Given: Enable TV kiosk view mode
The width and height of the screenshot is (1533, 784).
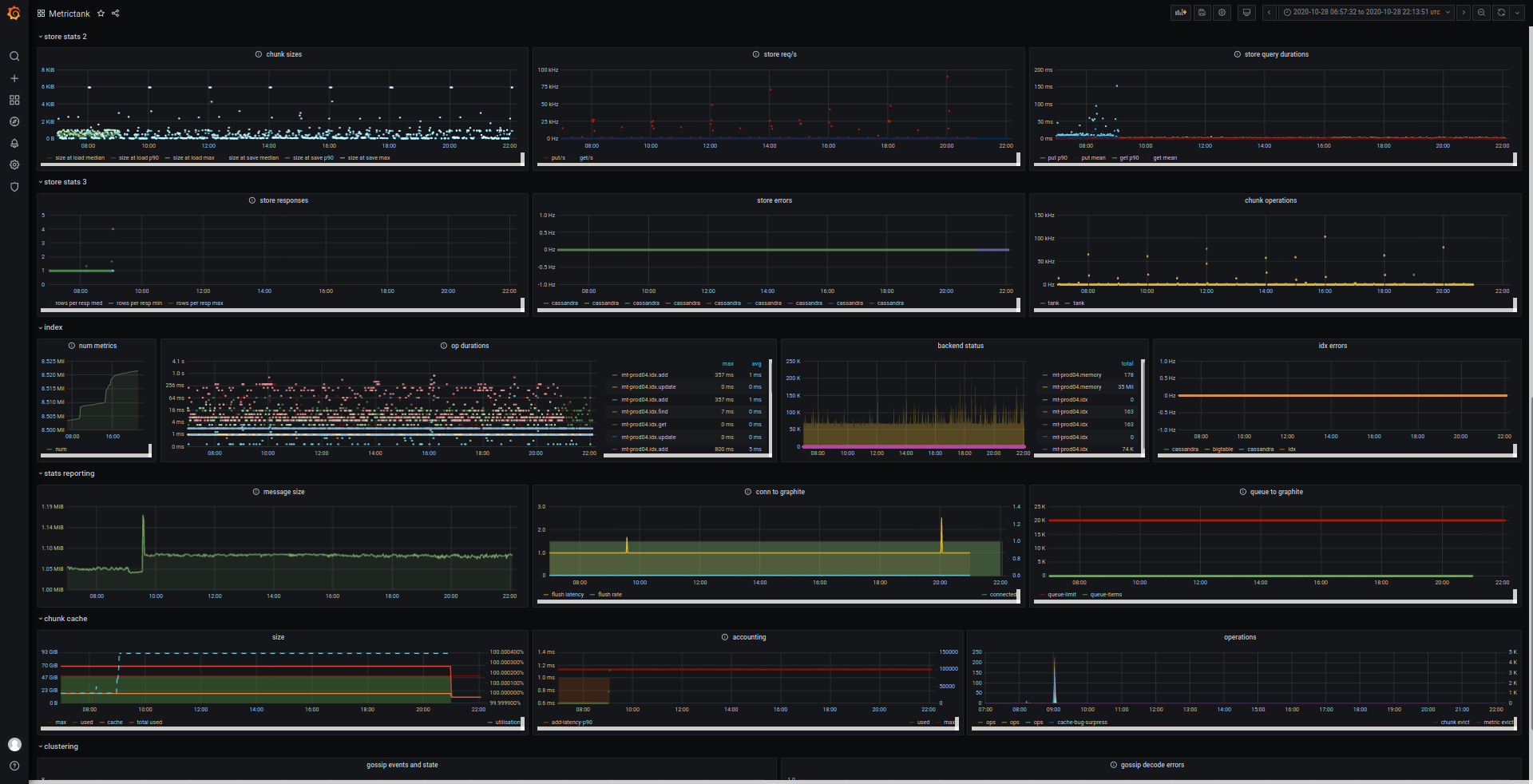Looking at the screenshot, I should click(x=1246, y=13).
